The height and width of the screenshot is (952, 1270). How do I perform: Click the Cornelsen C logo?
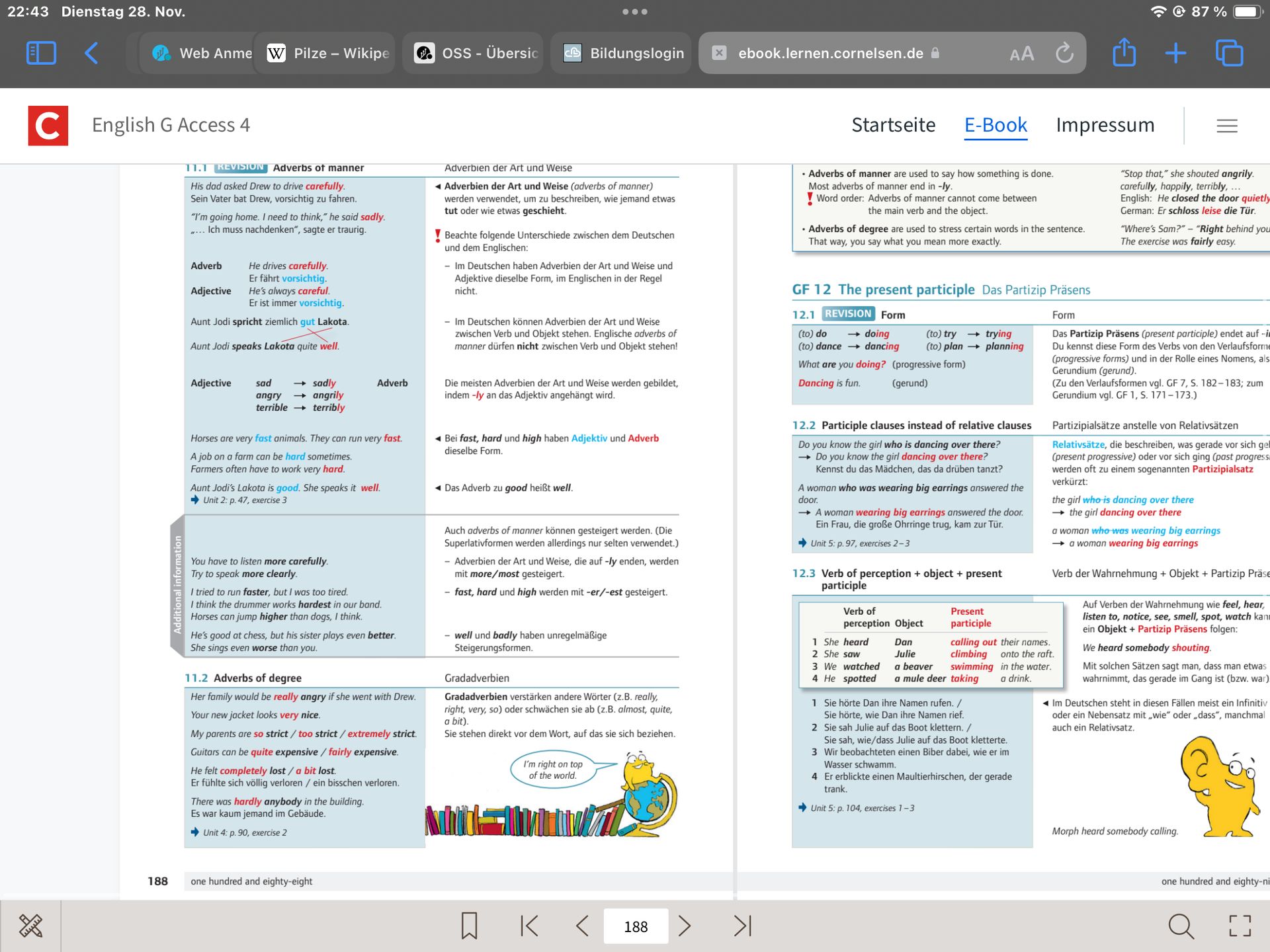48,126
